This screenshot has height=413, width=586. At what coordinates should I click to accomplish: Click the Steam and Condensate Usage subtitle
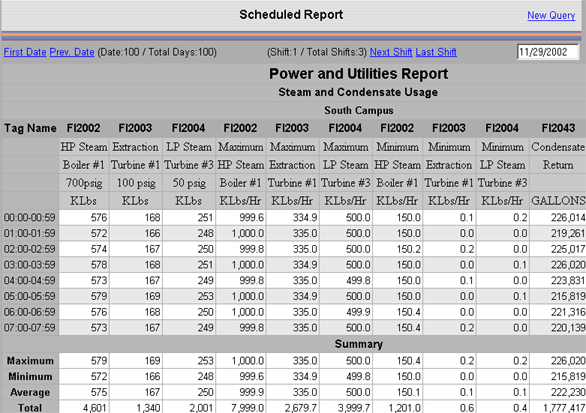tap(358, 92)
